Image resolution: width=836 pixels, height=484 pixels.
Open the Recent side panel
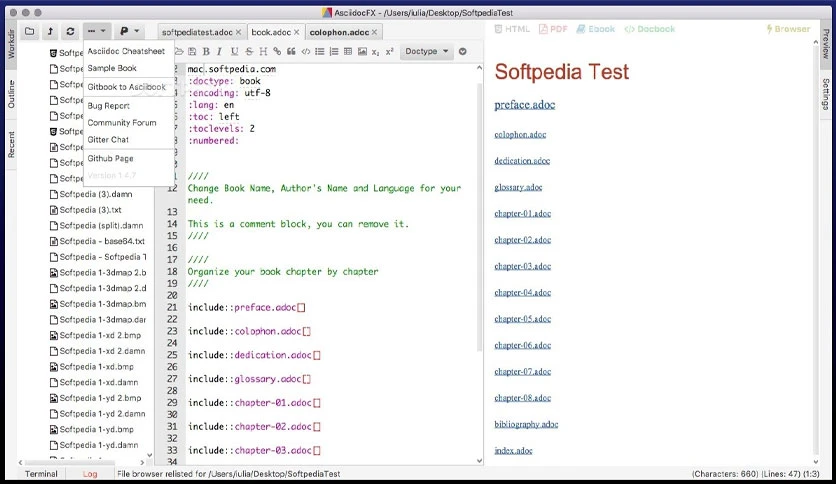tap(11, 144)
